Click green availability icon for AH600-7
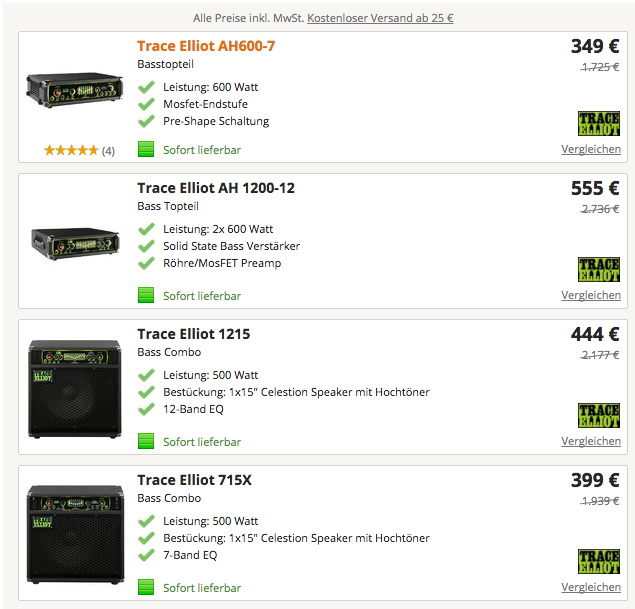Viewport: 635px width, 609px height. (x=146, y=150)
